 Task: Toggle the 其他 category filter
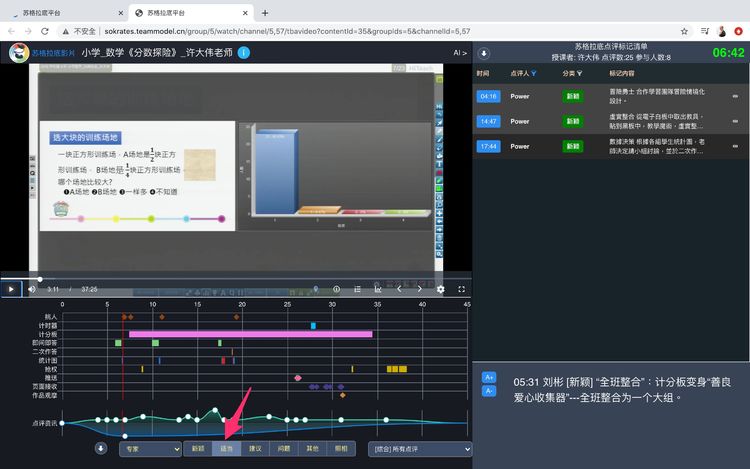pos(313,449)
